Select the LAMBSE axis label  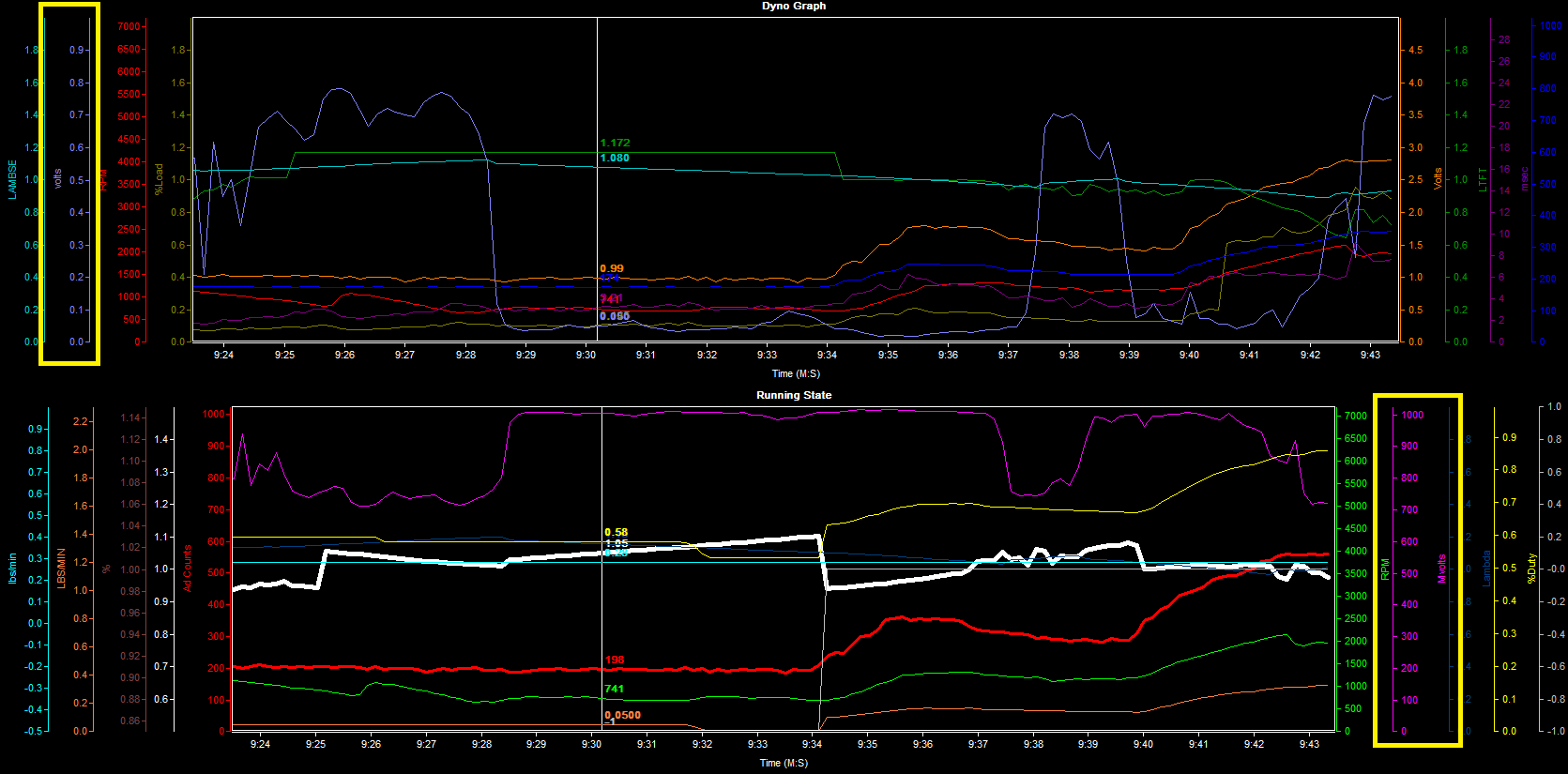point(12,178)
